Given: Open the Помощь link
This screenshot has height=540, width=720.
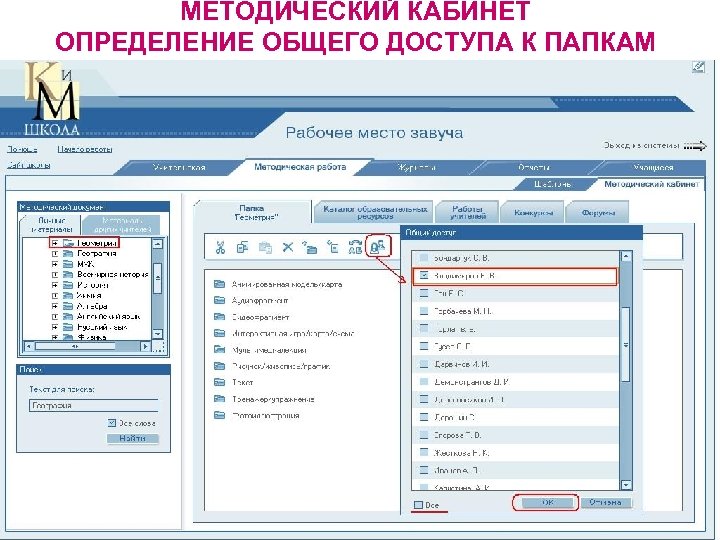Looking at the screenshot, I should (x=22, y=149).
